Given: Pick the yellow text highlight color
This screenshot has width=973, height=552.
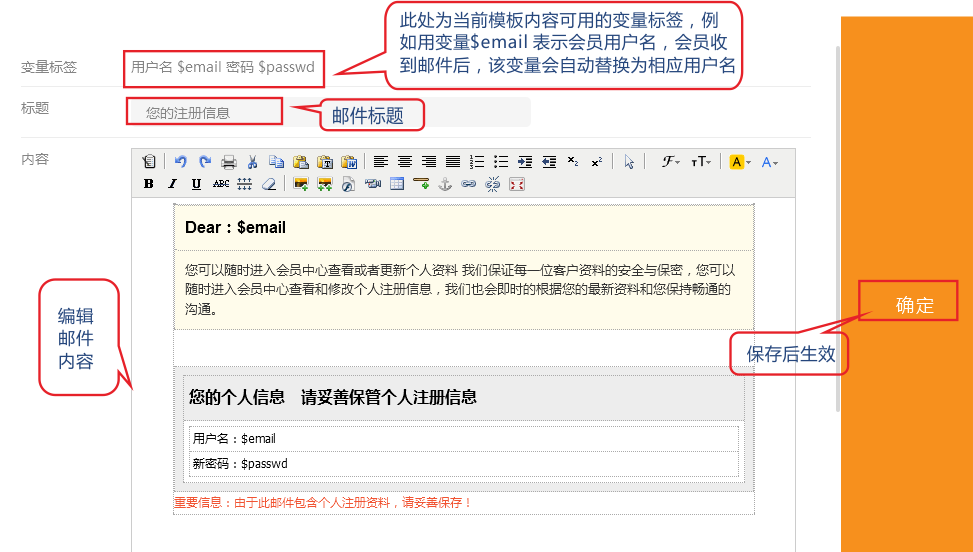Looking at the screenshot, I should [x=739, y=162].
